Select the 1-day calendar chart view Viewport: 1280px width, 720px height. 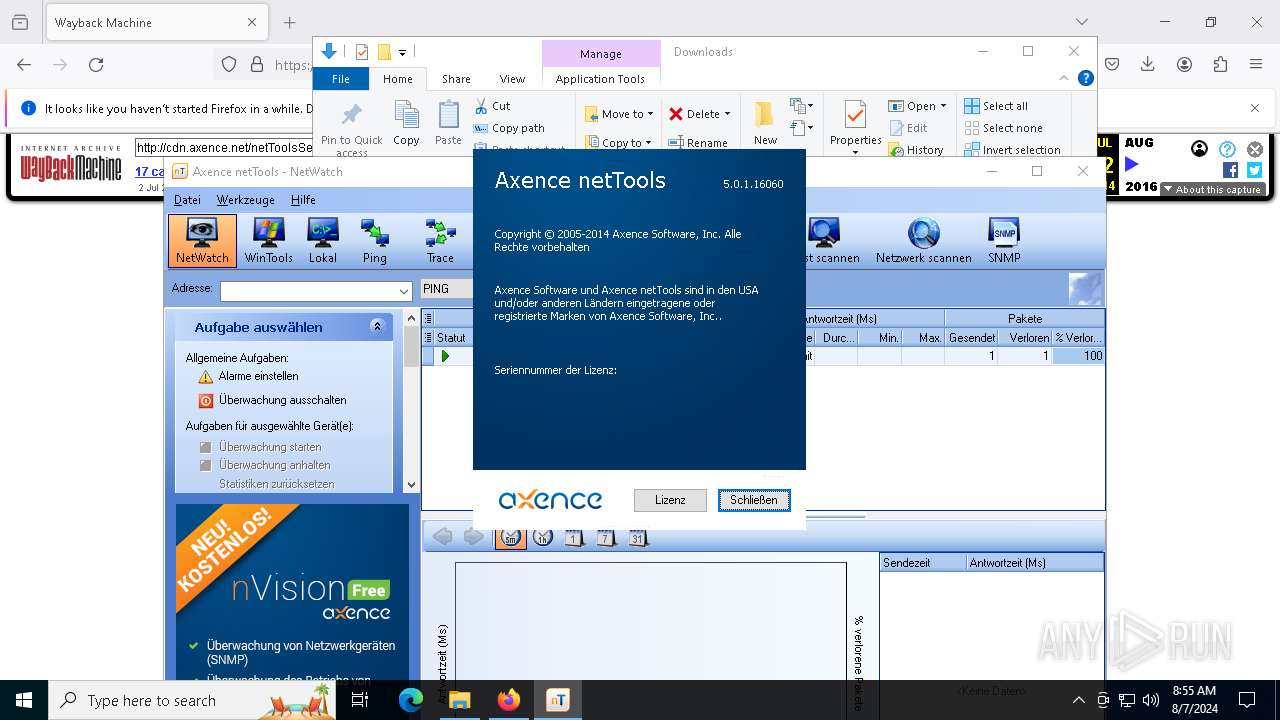click(x=574, y=537)
